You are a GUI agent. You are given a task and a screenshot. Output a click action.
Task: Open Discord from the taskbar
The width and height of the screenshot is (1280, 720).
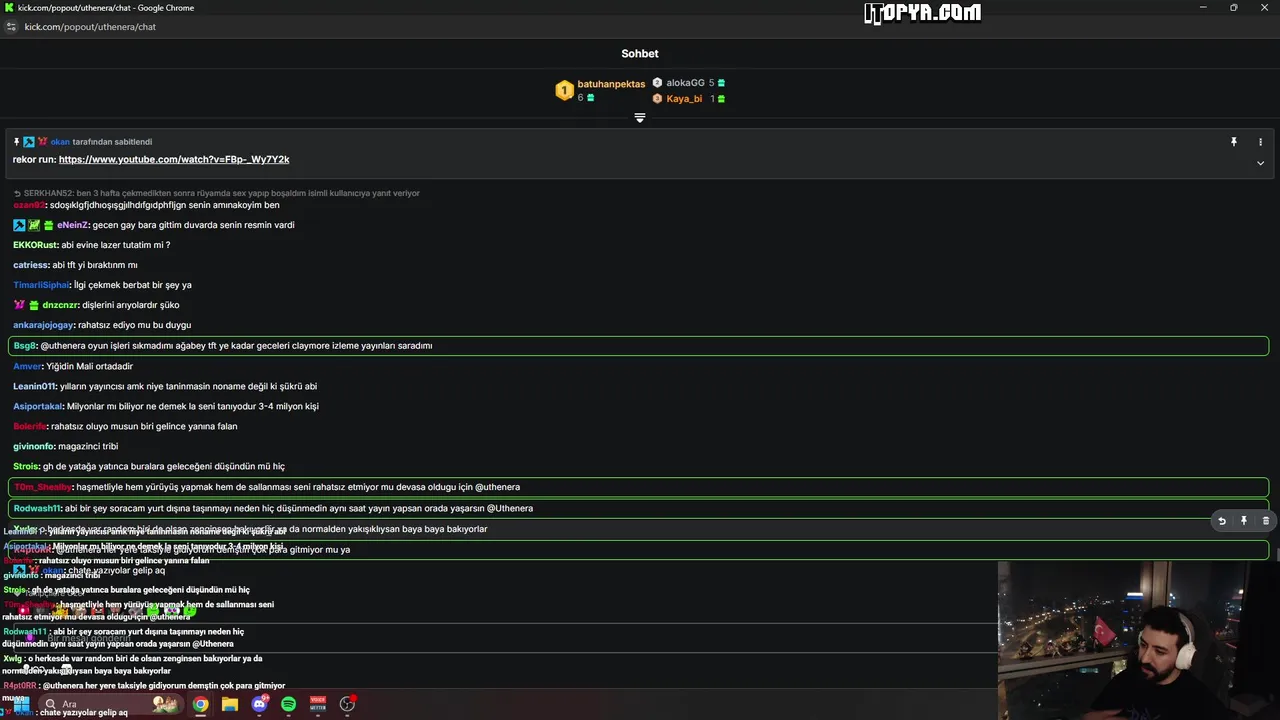tap(260, 704)
